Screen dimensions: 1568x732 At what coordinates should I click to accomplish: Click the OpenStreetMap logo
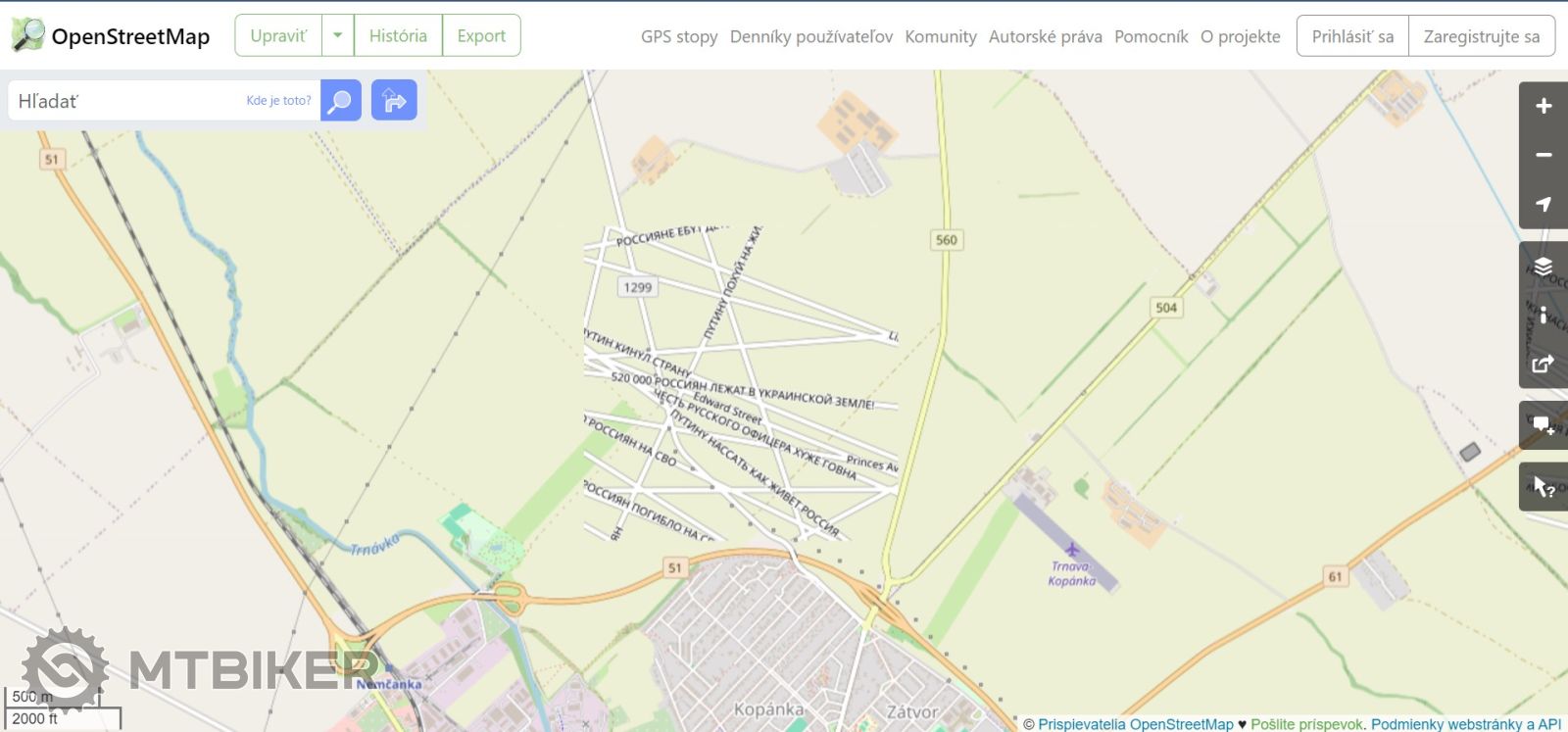(111, 36)
